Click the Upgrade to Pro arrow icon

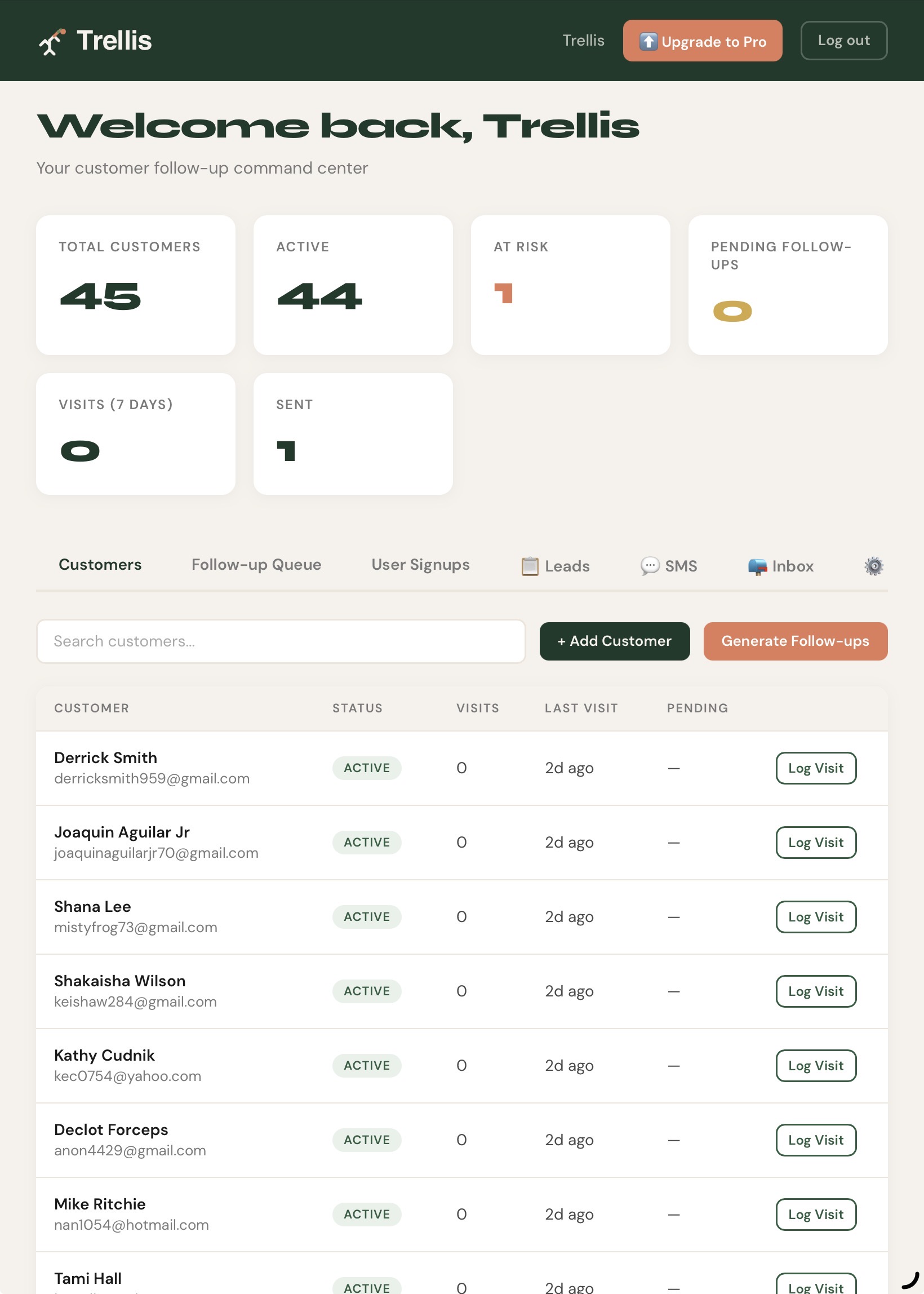[x=648, y=42]
